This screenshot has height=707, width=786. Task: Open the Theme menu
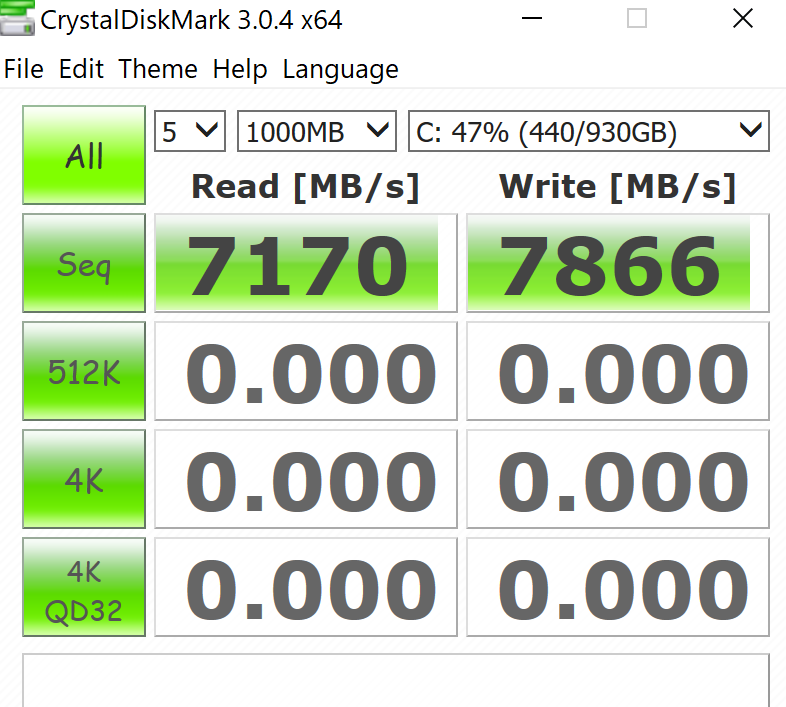[158, 69]
